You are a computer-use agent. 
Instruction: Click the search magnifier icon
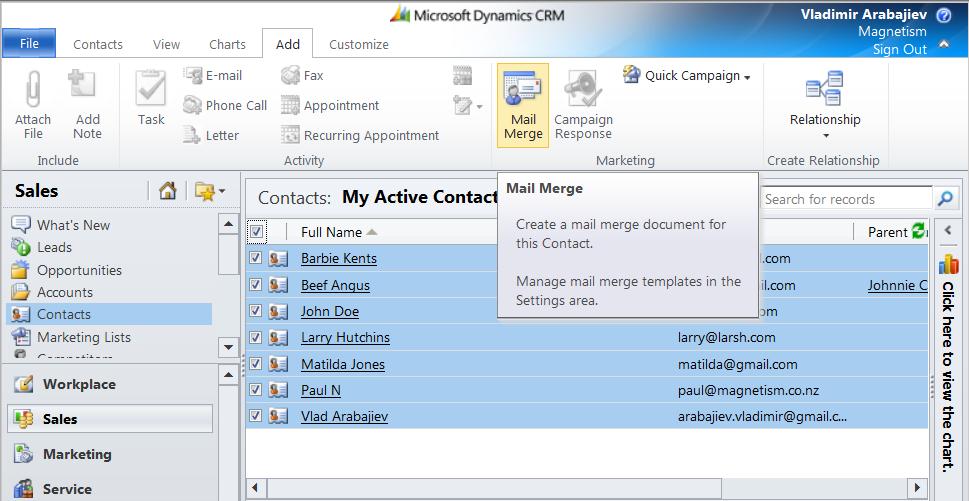[945, 199]
